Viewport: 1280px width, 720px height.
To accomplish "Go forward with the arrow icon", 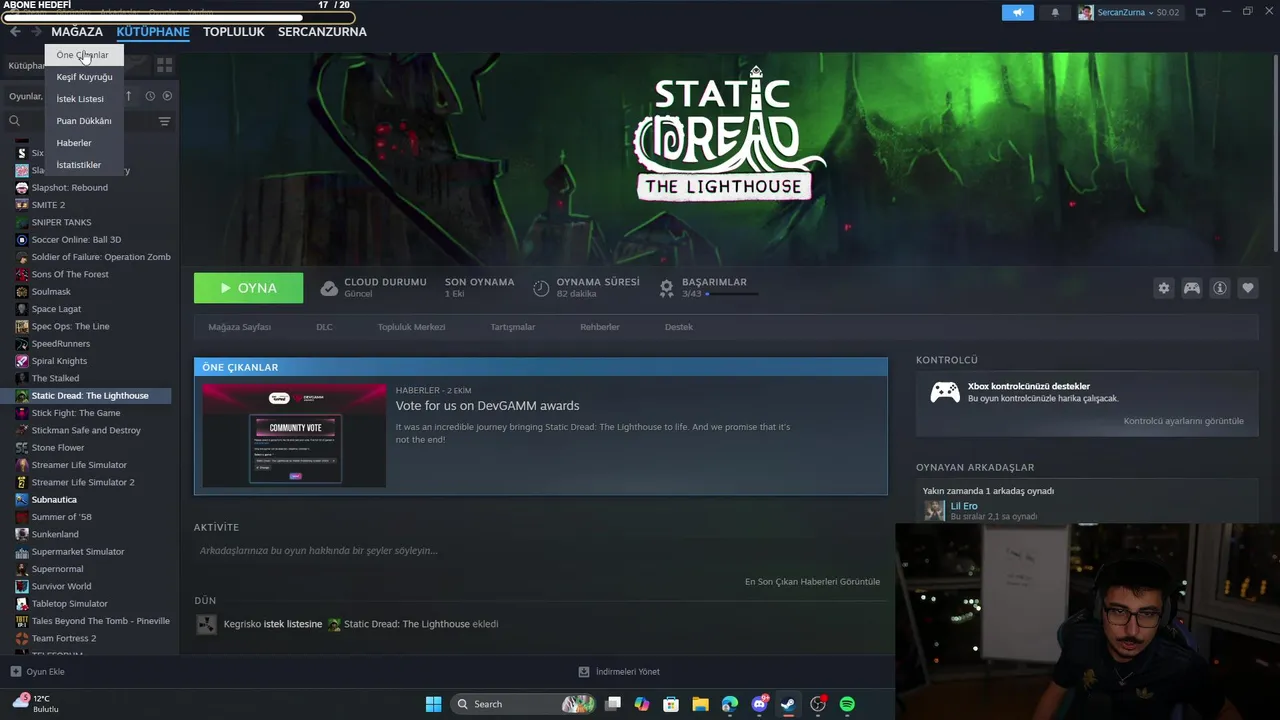I will pyautogui.click(x=37, y=32).
